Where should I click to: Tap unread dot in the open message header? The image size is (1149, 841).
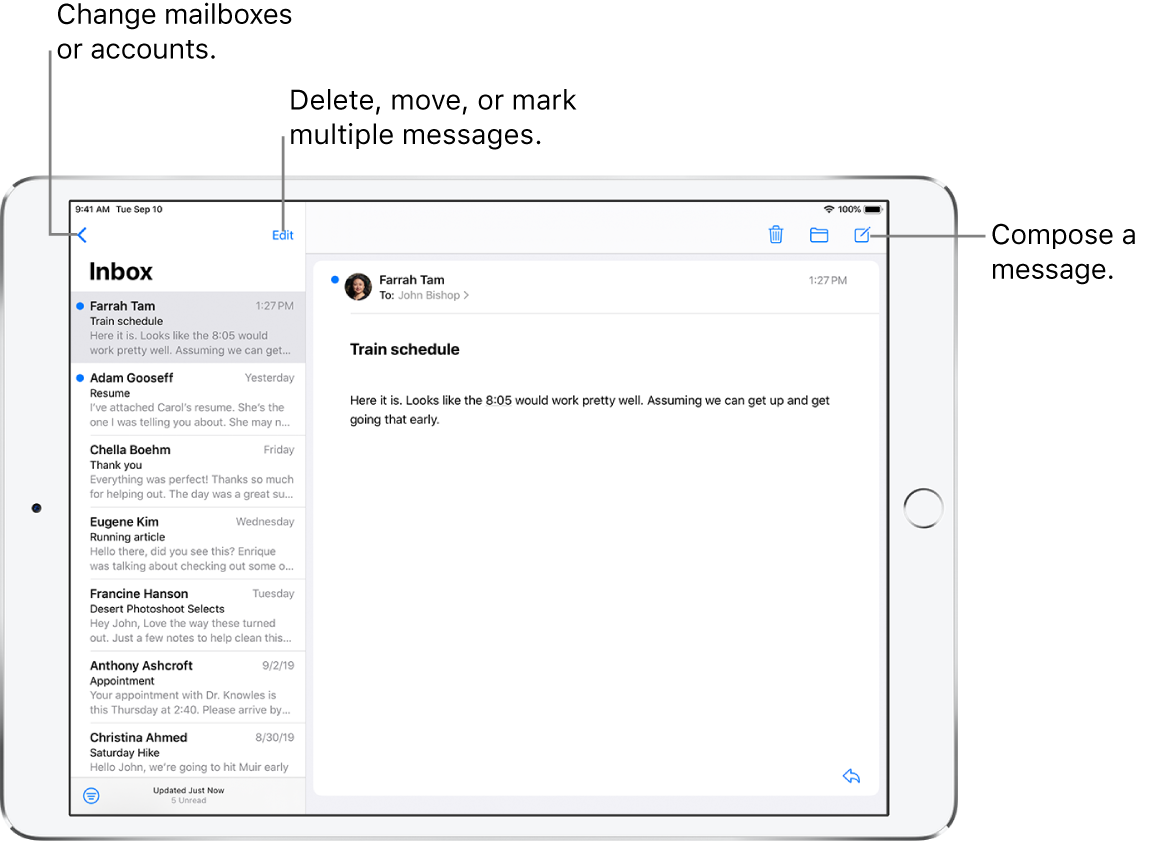(x=335, y=279)
